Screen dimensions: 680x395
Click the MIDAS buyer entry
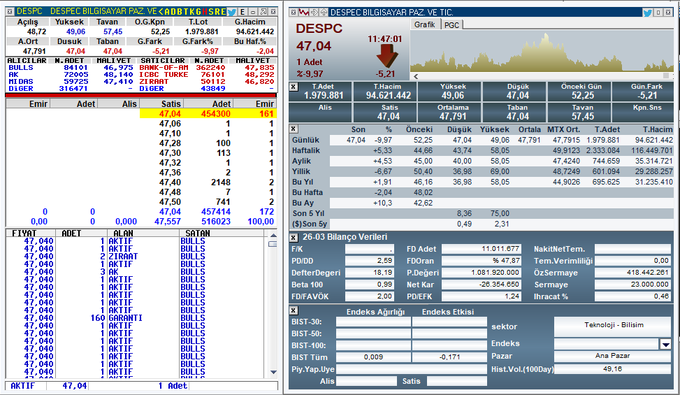pyautogui.click(x=20, y=82)
